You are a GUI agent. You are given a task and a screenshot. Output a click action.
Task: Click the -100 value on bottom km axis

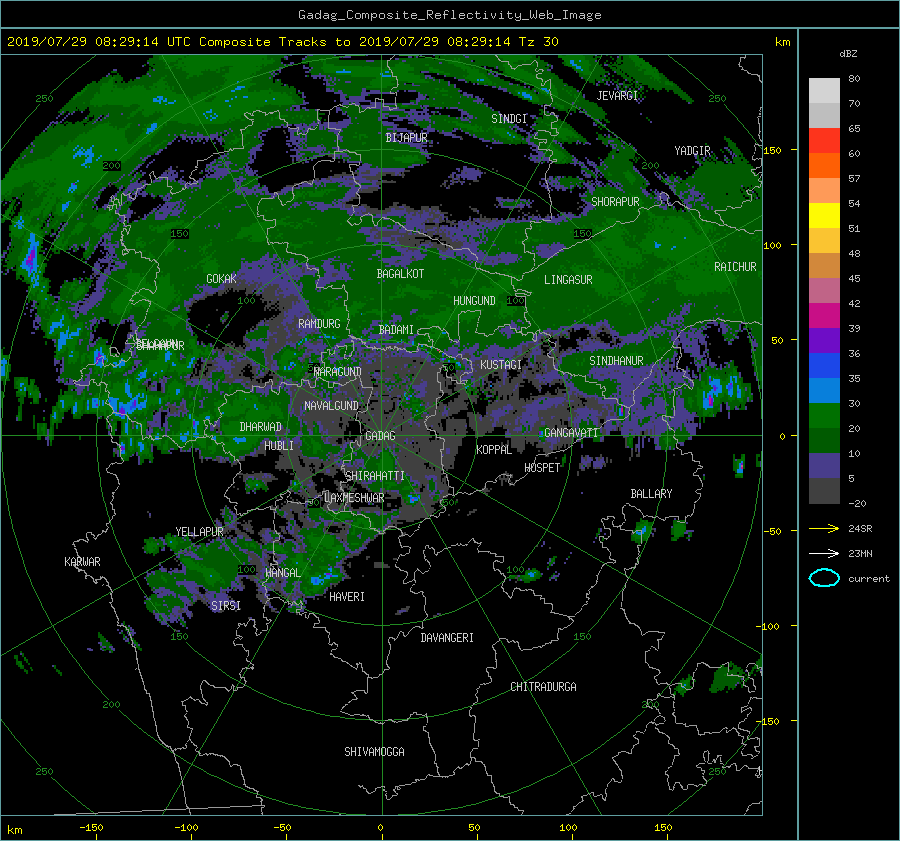[x=187, y=827]
